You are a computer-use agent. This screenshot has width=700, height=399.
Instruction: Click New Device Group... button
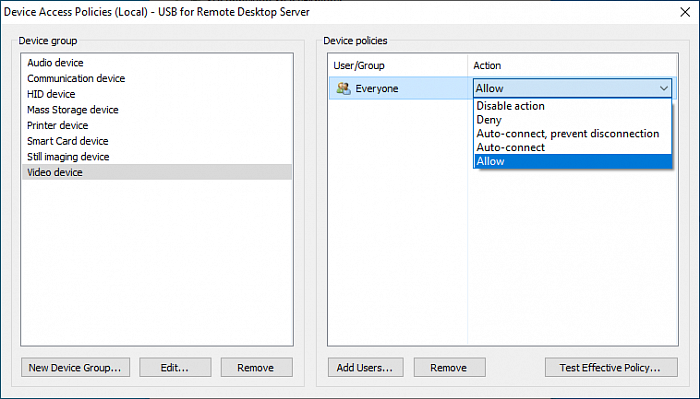(x=75, y=367)
